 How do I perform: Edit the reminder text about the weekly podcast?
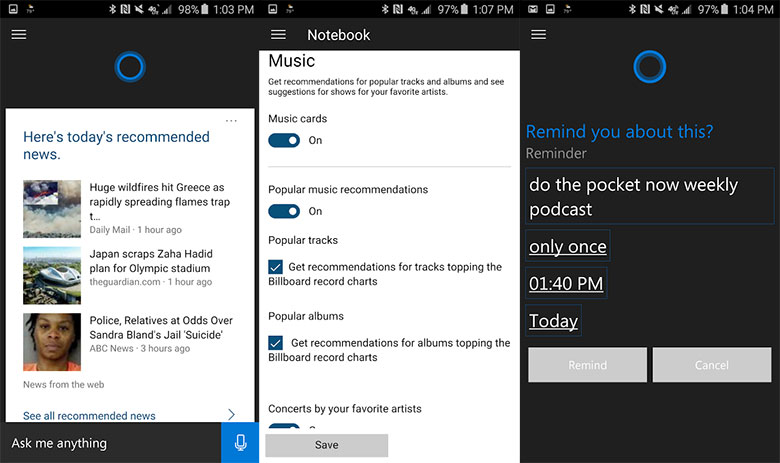(650, 196)
